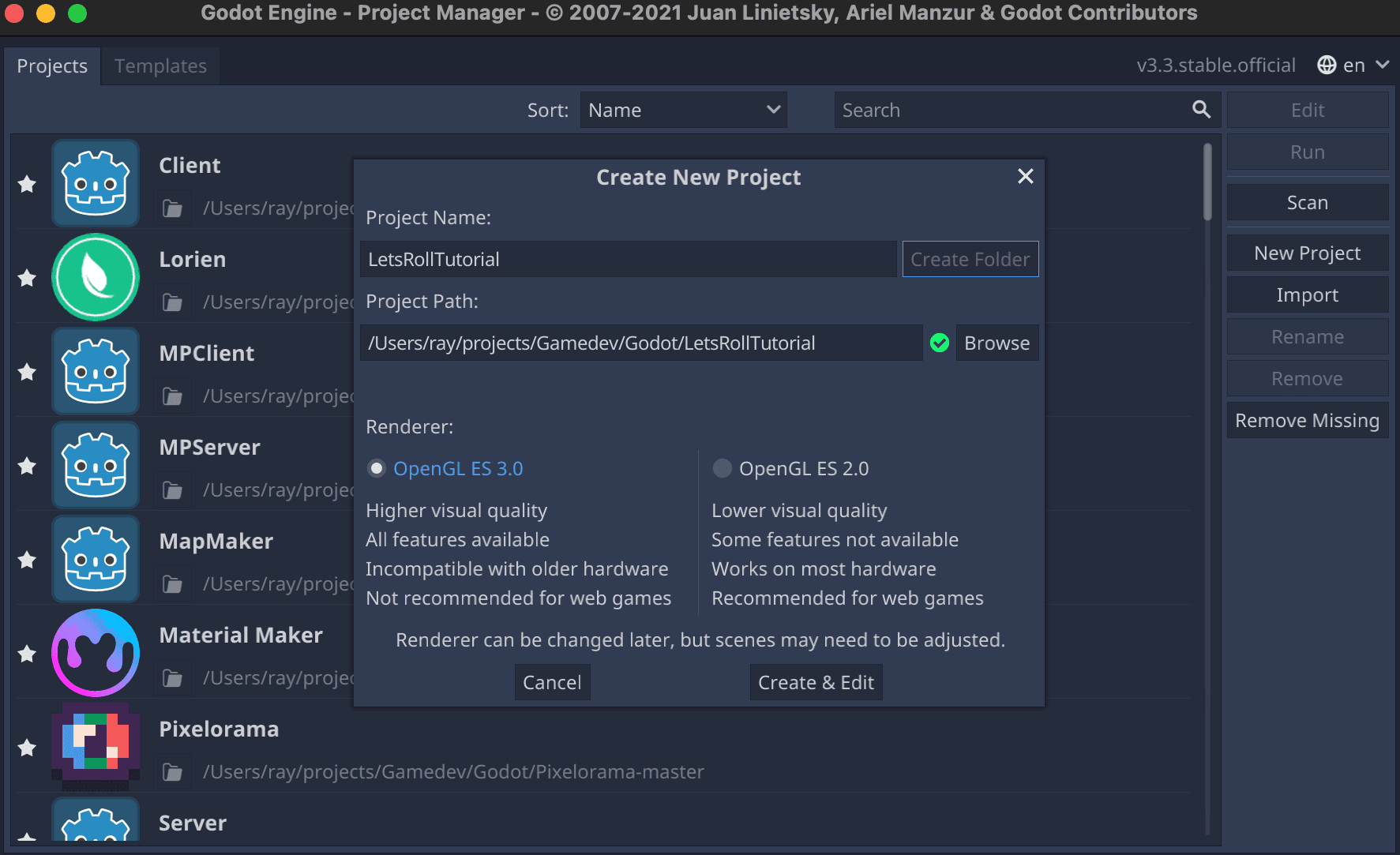Click the Import button
The image size is (1400, 855).
coord(1308,295)
